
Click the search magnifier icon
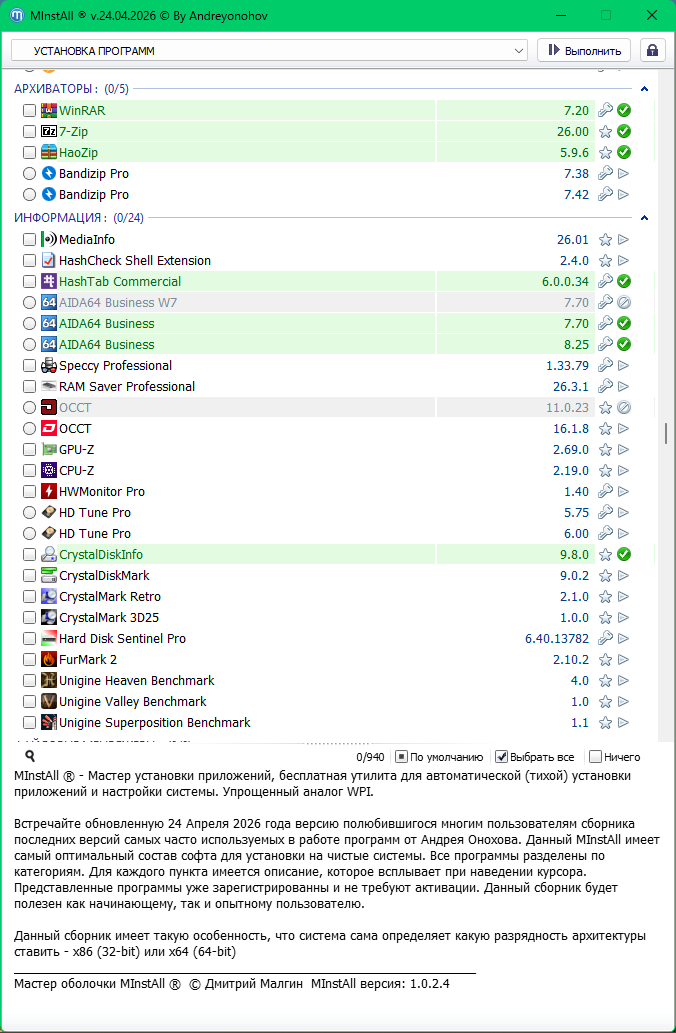[x=30, y=757]
